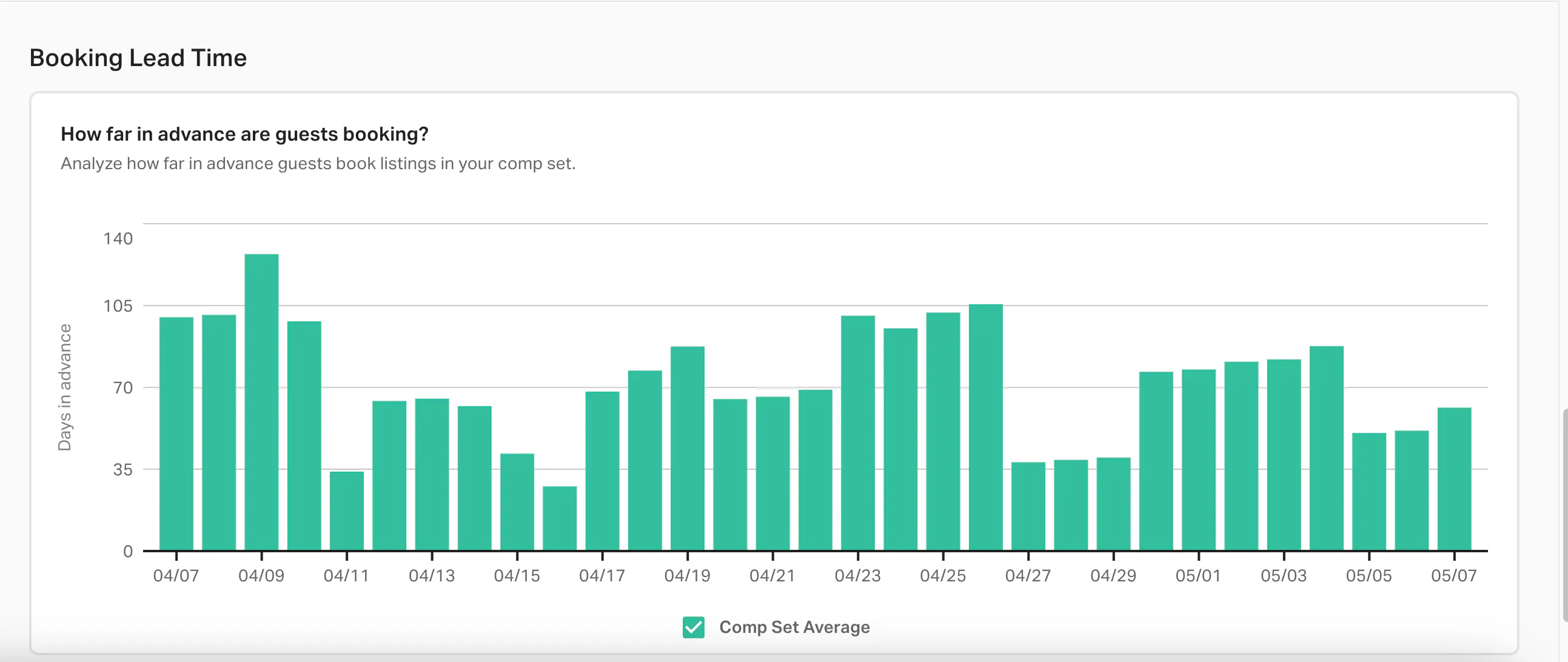
Task: Click the 105 y-axis value
Action: (x=118, y=306)
